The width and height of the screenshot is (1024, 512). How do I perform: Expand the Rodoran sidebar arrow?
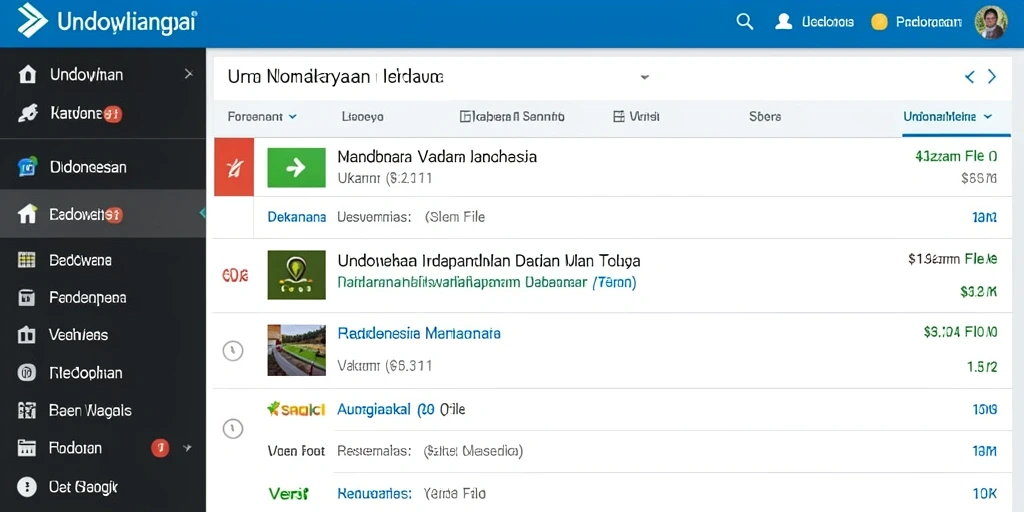click(x=188, y=448)
